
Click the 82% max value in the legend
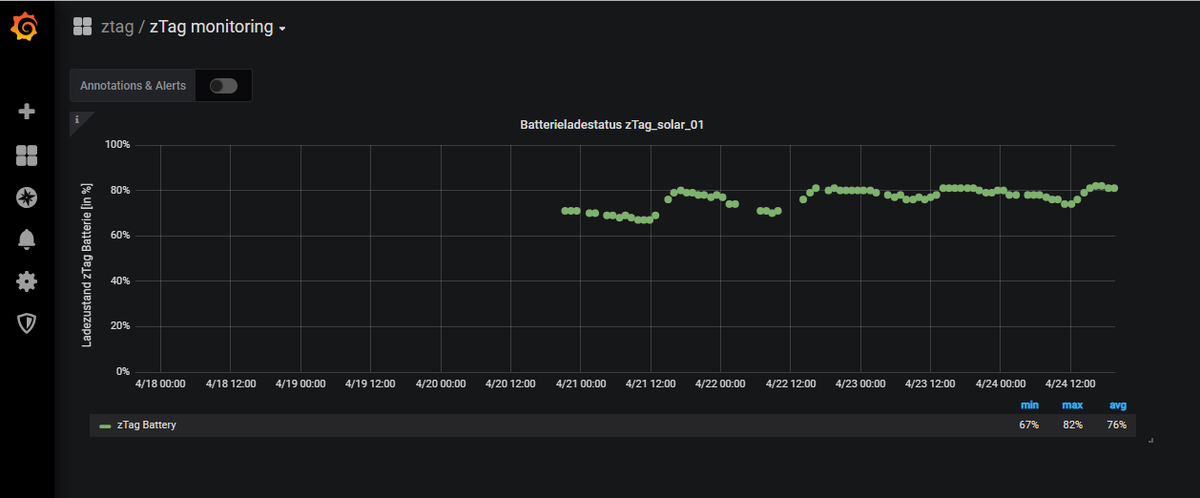[x=1072, y=425]
